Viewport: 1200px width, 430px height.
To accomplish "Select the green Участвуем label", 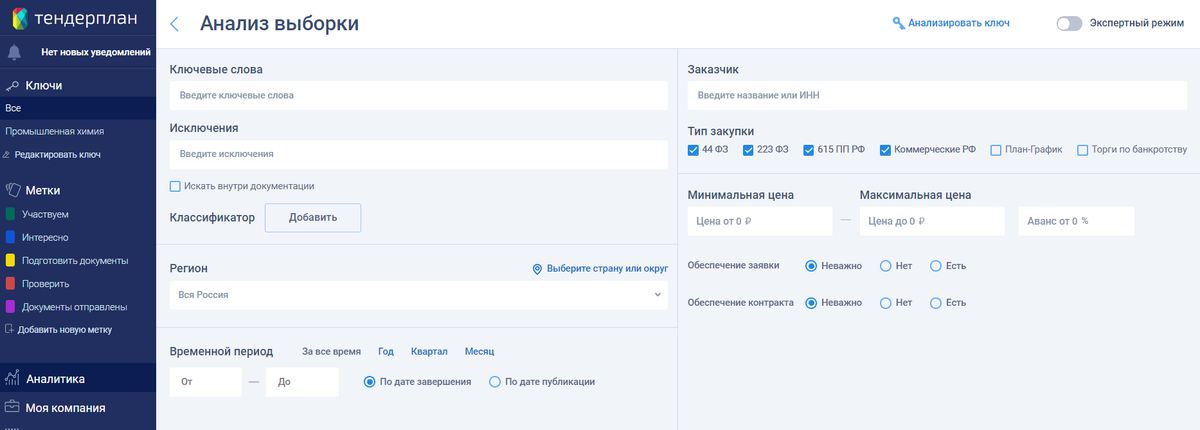I will pyautogui.click(x=10, y=214).
